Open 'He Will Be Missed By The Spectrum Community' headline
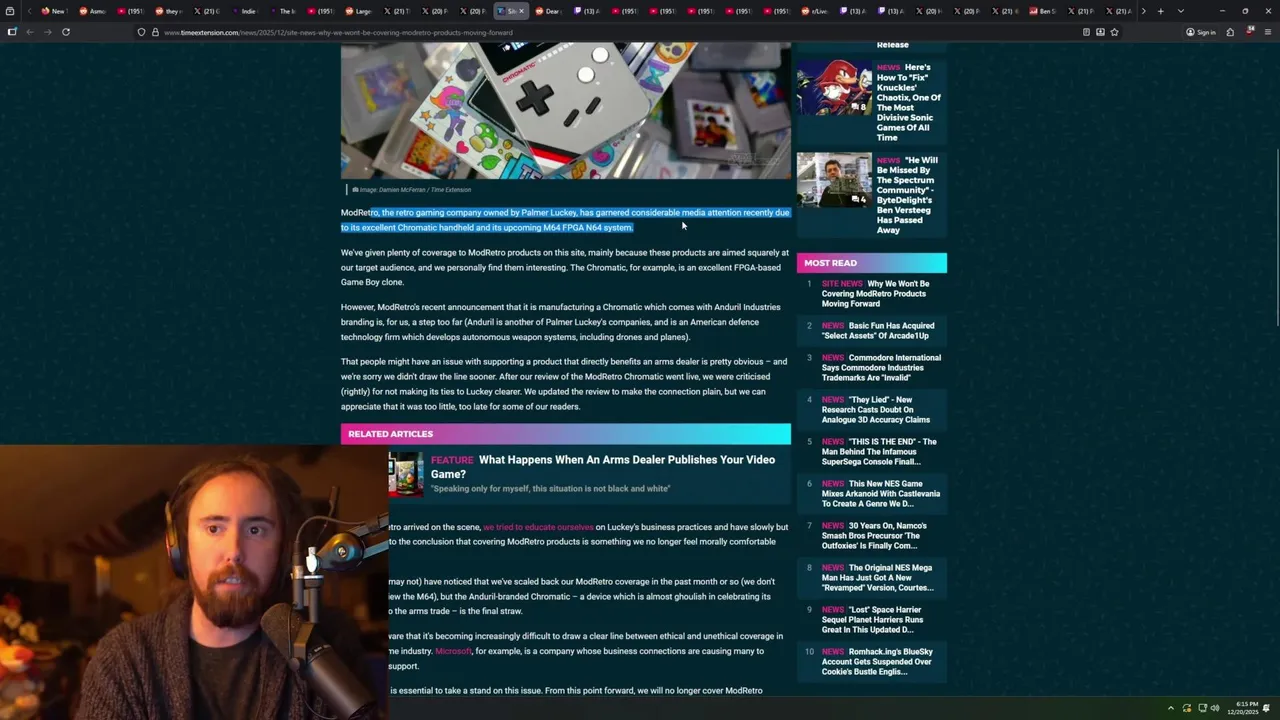 tap(907, 195)
